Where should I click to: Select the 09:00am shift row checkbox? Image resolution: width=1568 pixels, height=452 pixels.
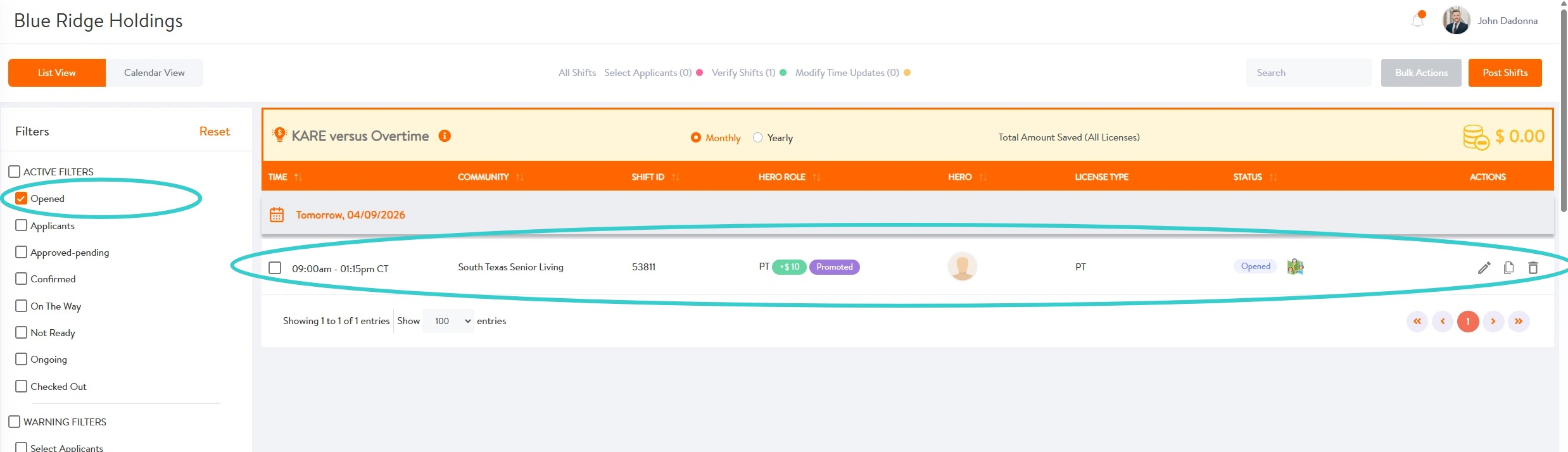pos(275,268)
